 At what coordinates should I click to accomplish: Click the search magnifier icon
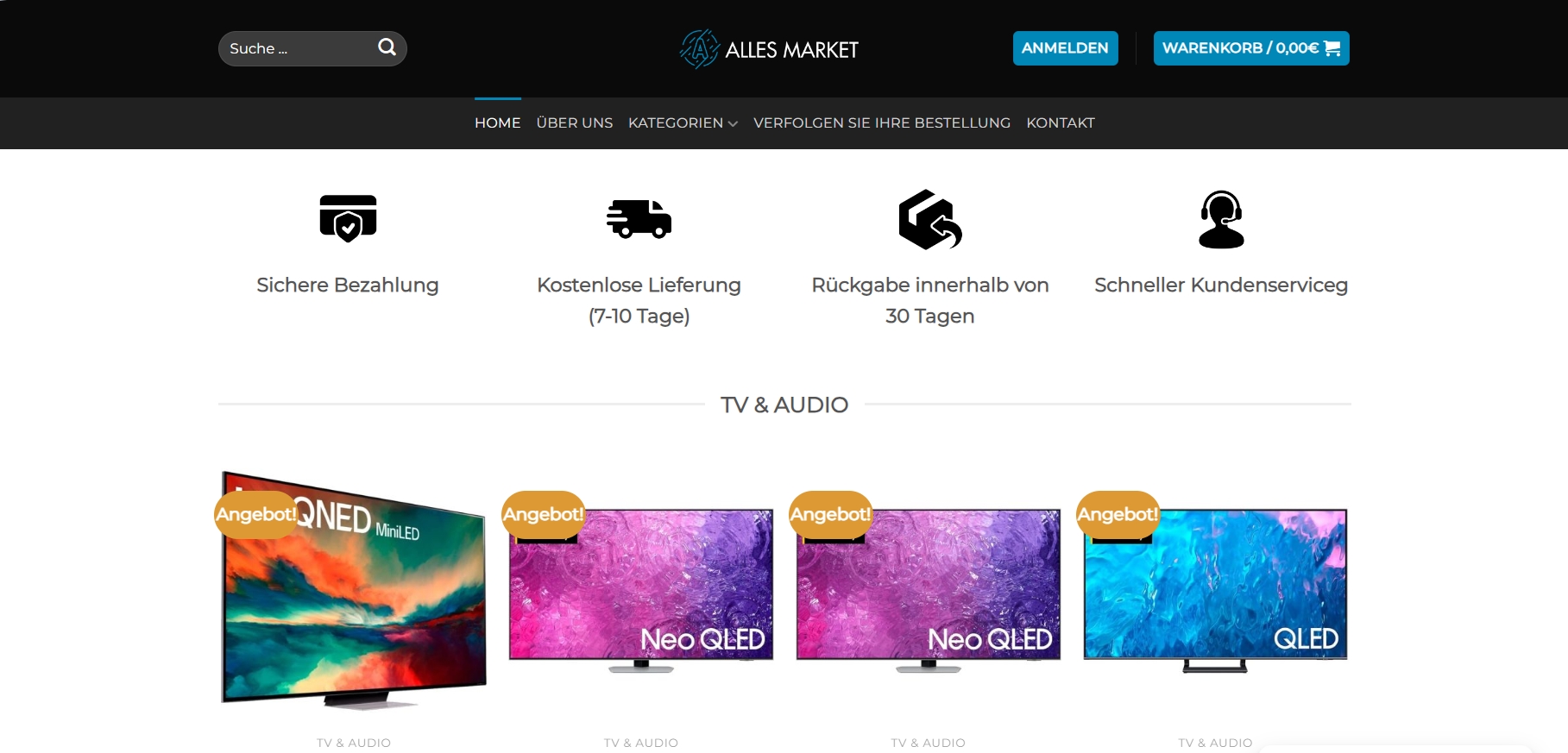(387, 47)
